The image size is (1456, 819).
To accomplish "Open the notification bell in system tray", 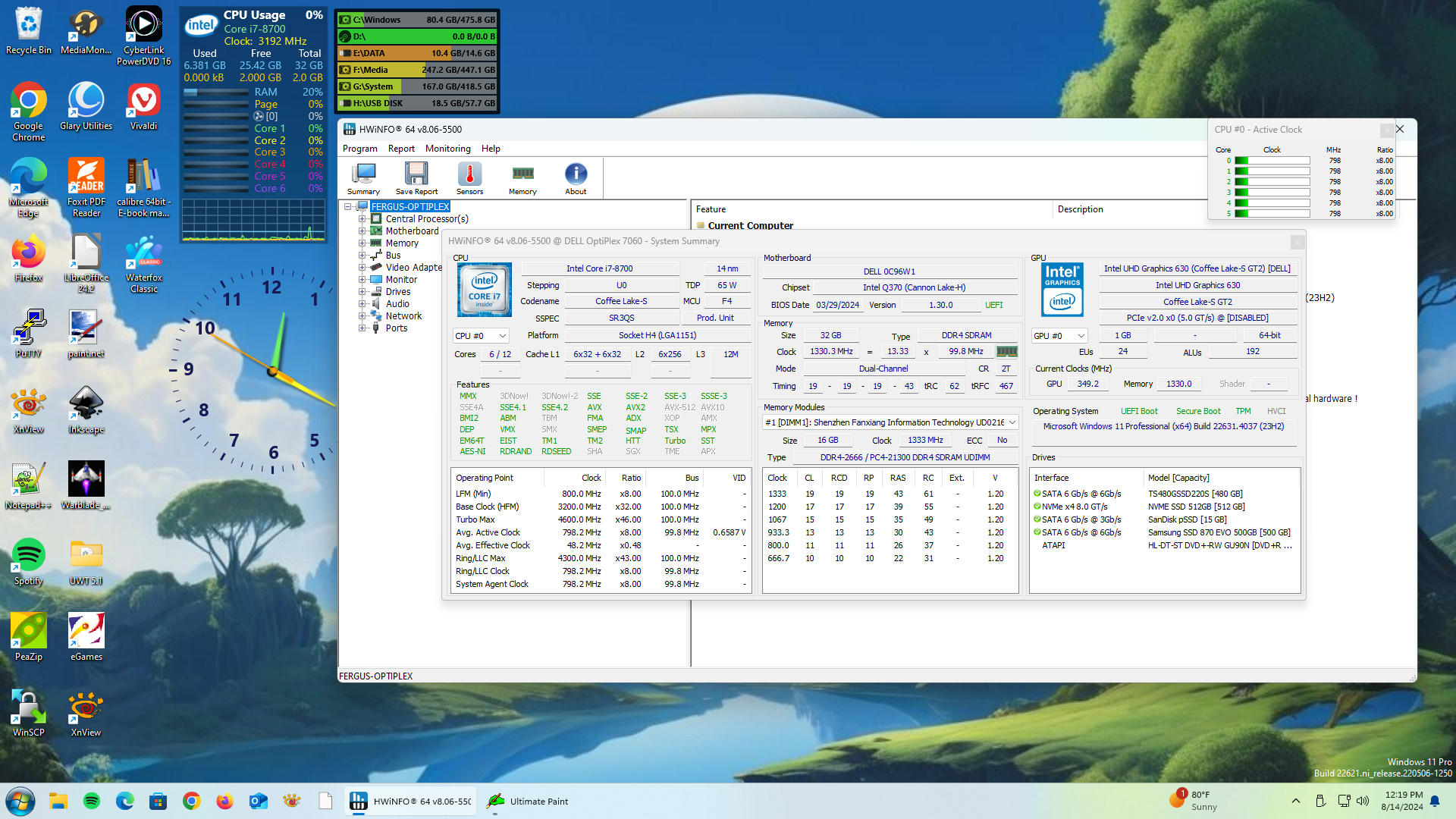I will (x=1435, y=801).
